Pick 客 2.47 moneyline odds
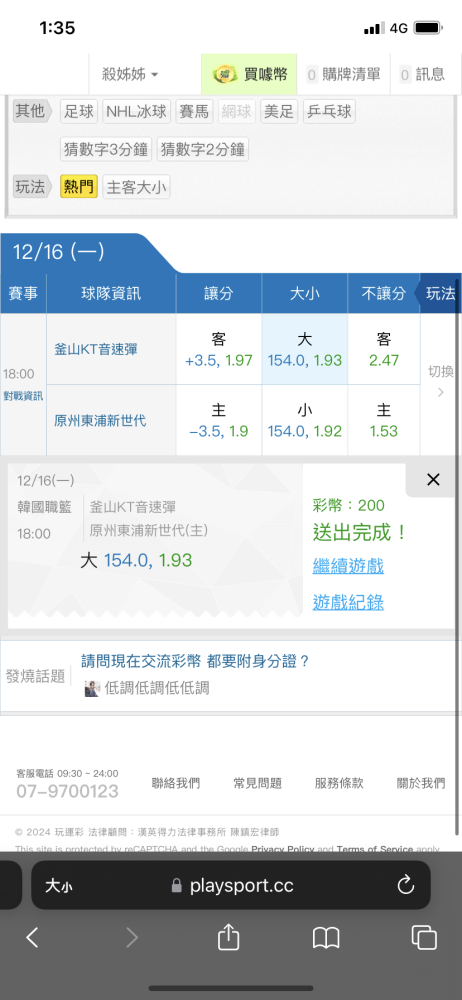The height and width of the screenshot is (1000, 462). click(384, 349)
